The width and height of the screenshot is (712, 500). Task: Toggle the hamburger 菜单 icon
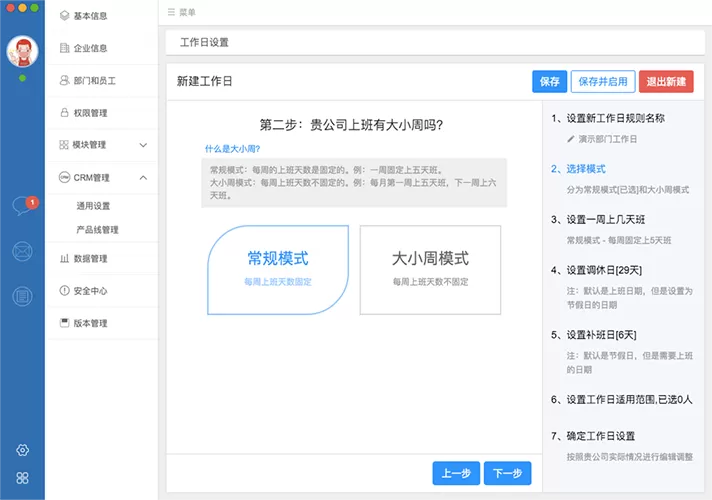(171, 12)
